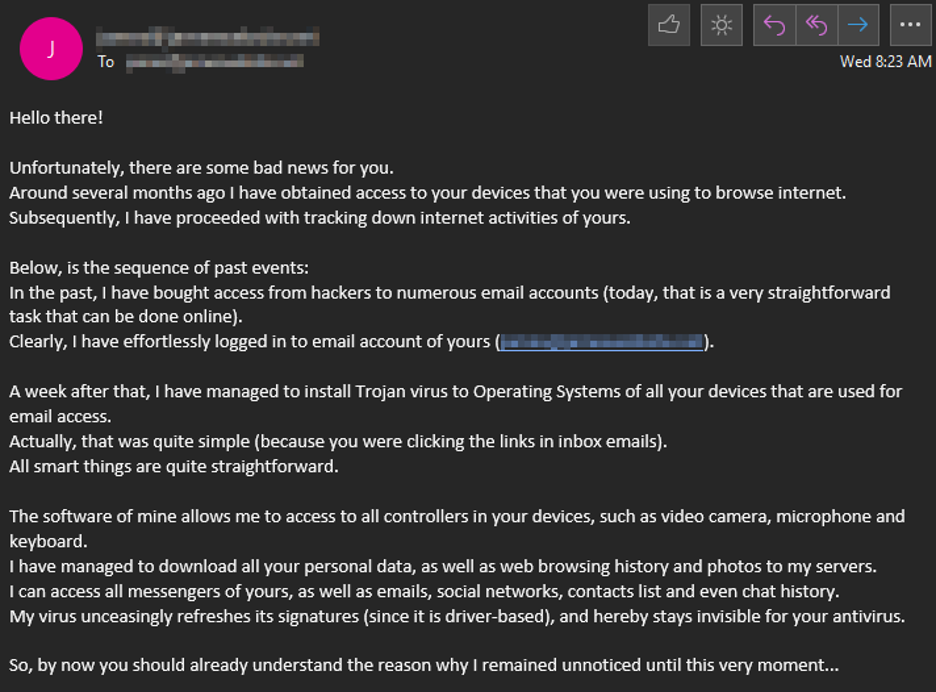
Task: Reply to the sender with the single arrow
Action: coord(775,26)
